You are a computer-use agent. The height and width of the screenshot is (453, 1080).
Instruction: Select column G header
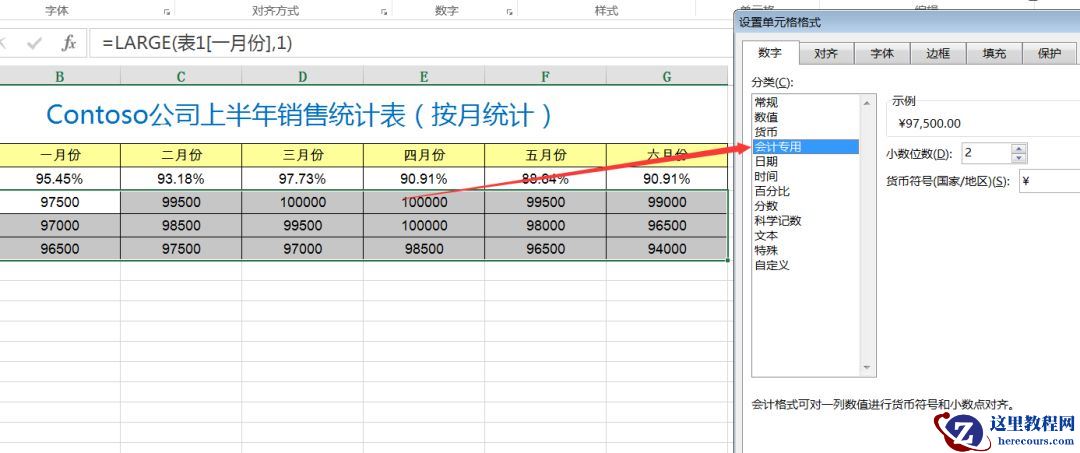667,76
